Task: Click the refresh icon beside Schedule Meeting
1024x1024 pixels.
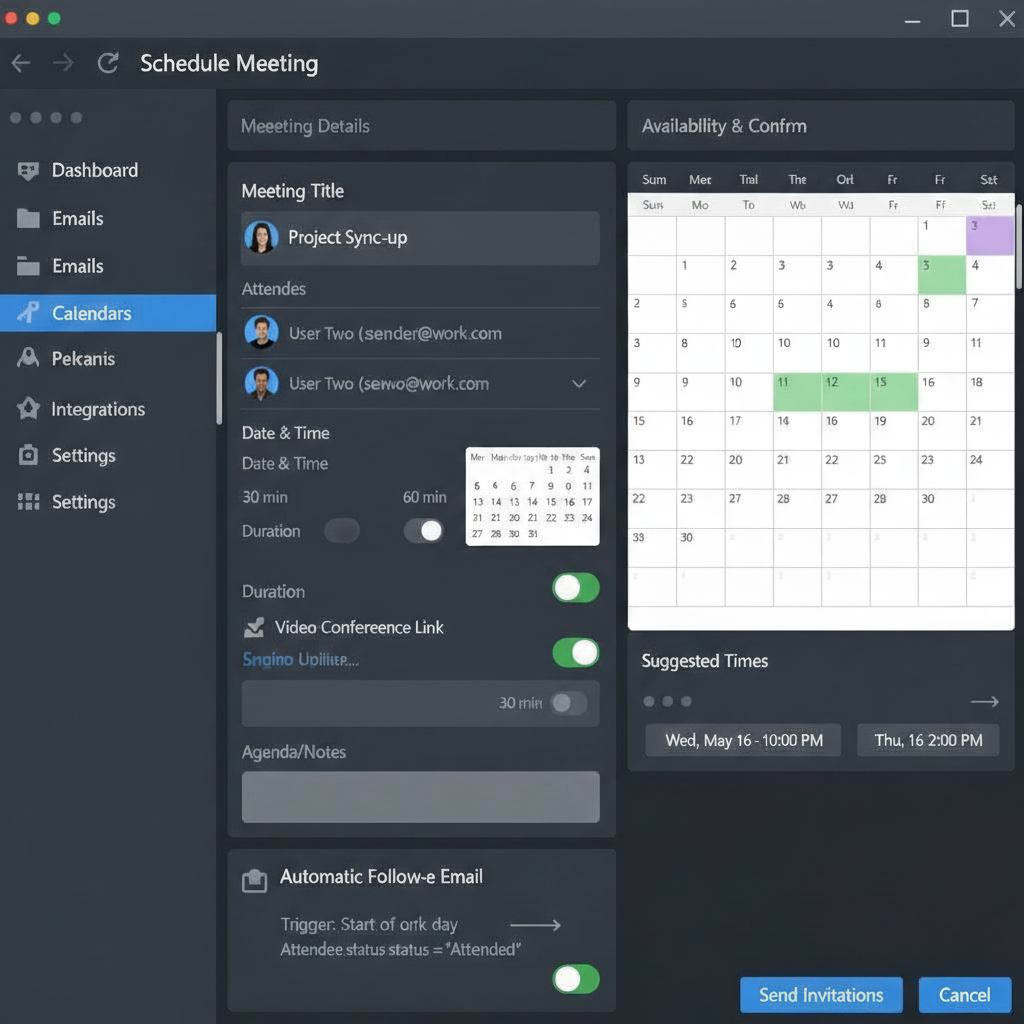Action: (108, 64)
